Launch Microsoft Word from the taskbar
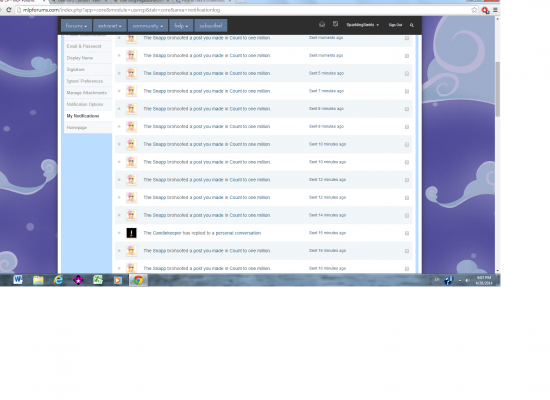550x400 pixels. [x=18, y=280]
